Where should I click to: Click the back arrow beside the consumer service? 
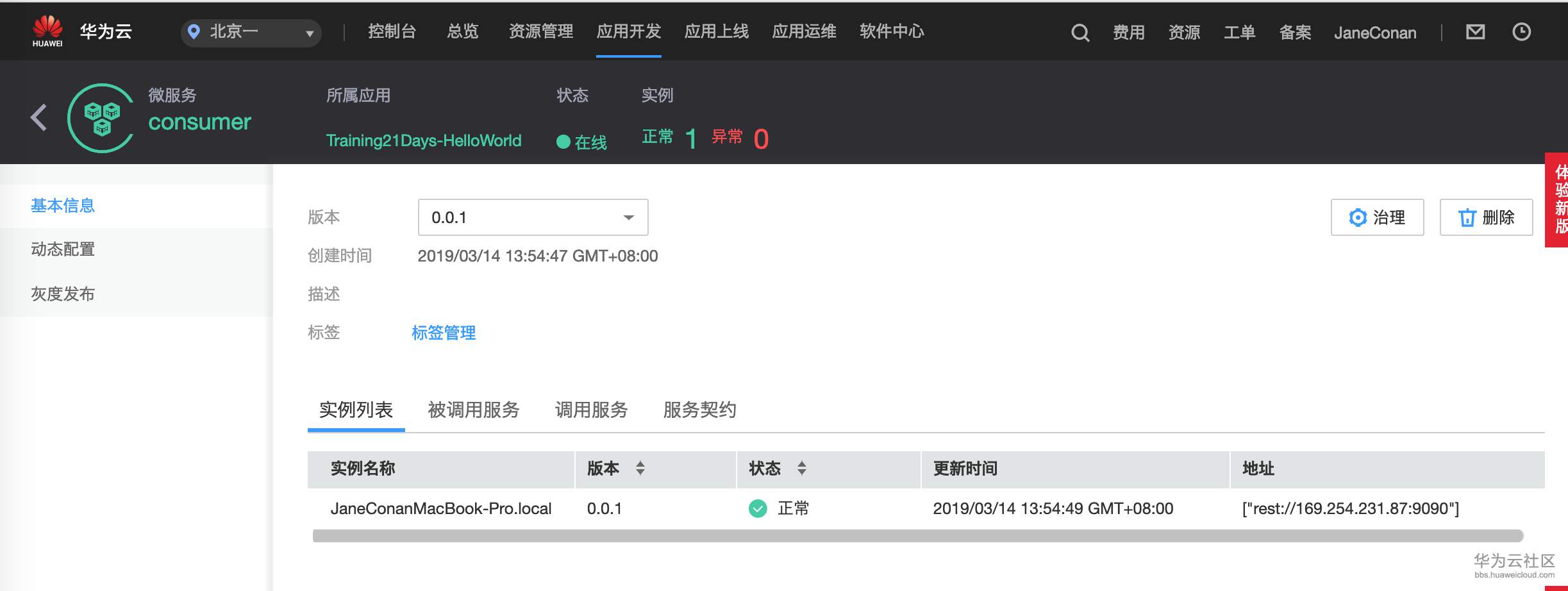tap(38, 117)
